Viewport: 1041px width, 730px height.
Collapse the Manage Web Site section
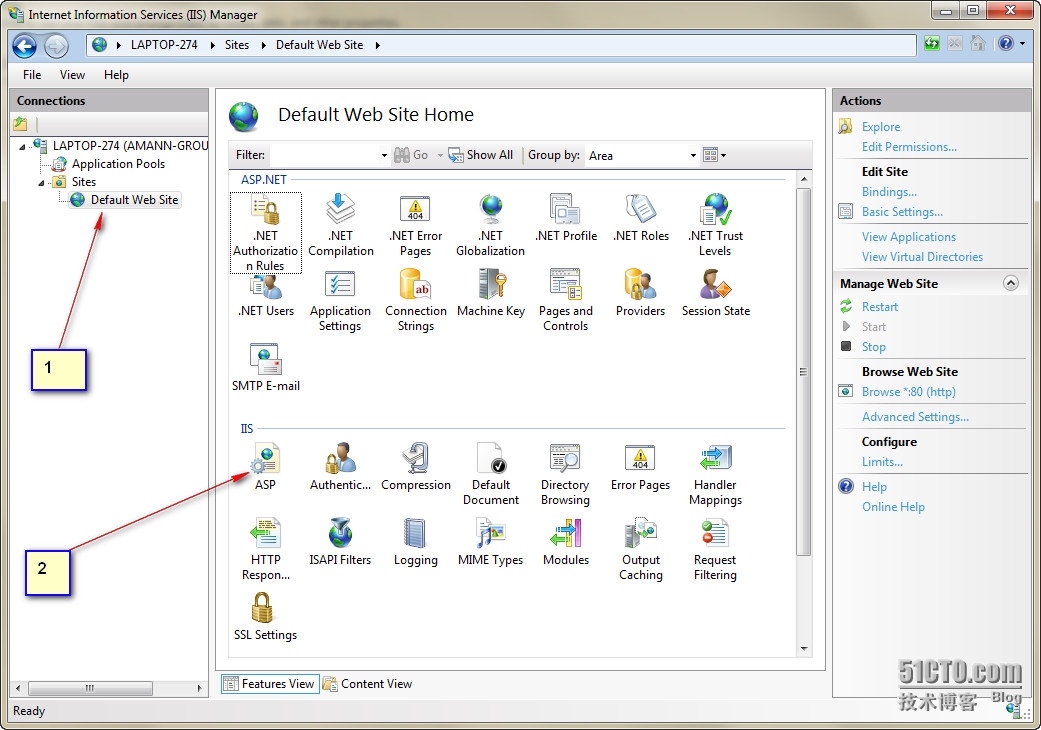(x=1010, y=283)
